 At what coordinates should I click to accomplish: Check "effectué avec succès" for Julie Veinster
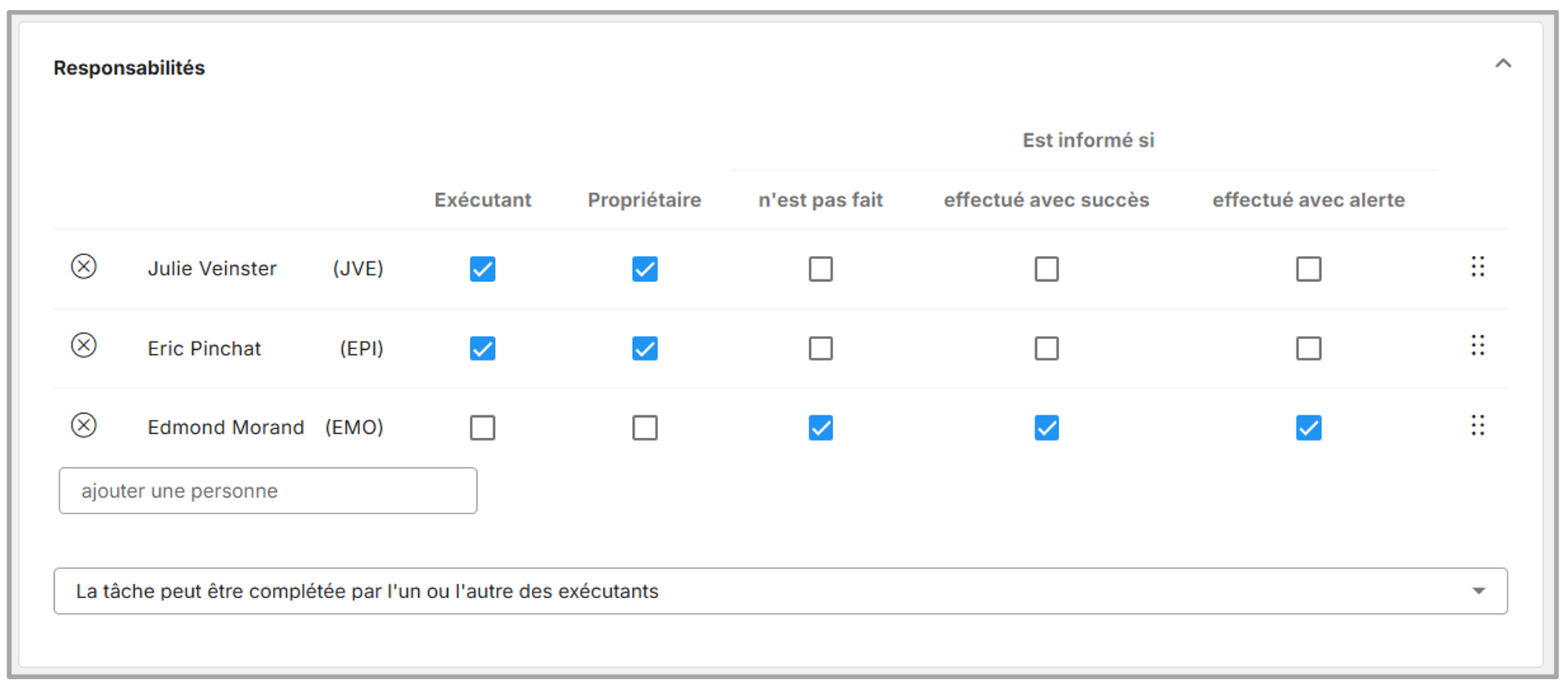1046,269
